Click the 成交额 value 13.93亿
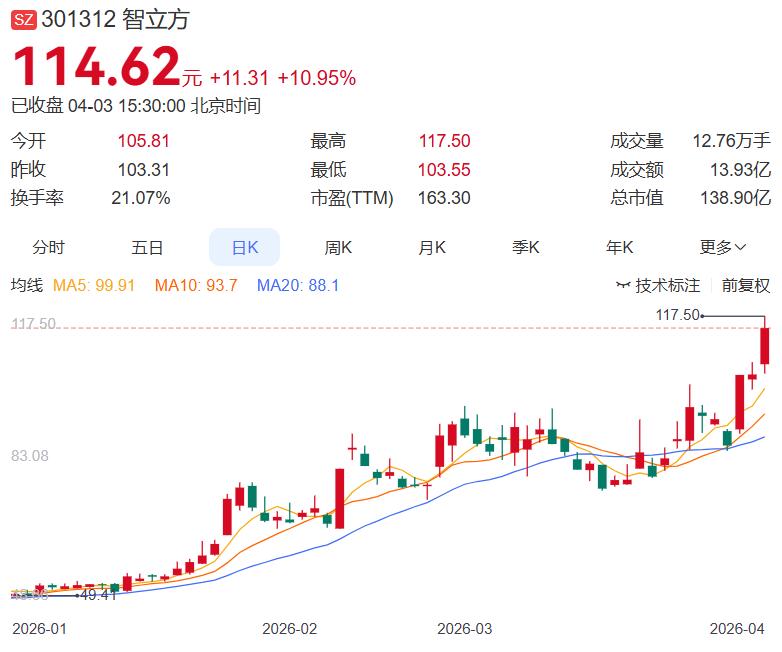Viewport: 782px width, 652px height. click(740, 170)
